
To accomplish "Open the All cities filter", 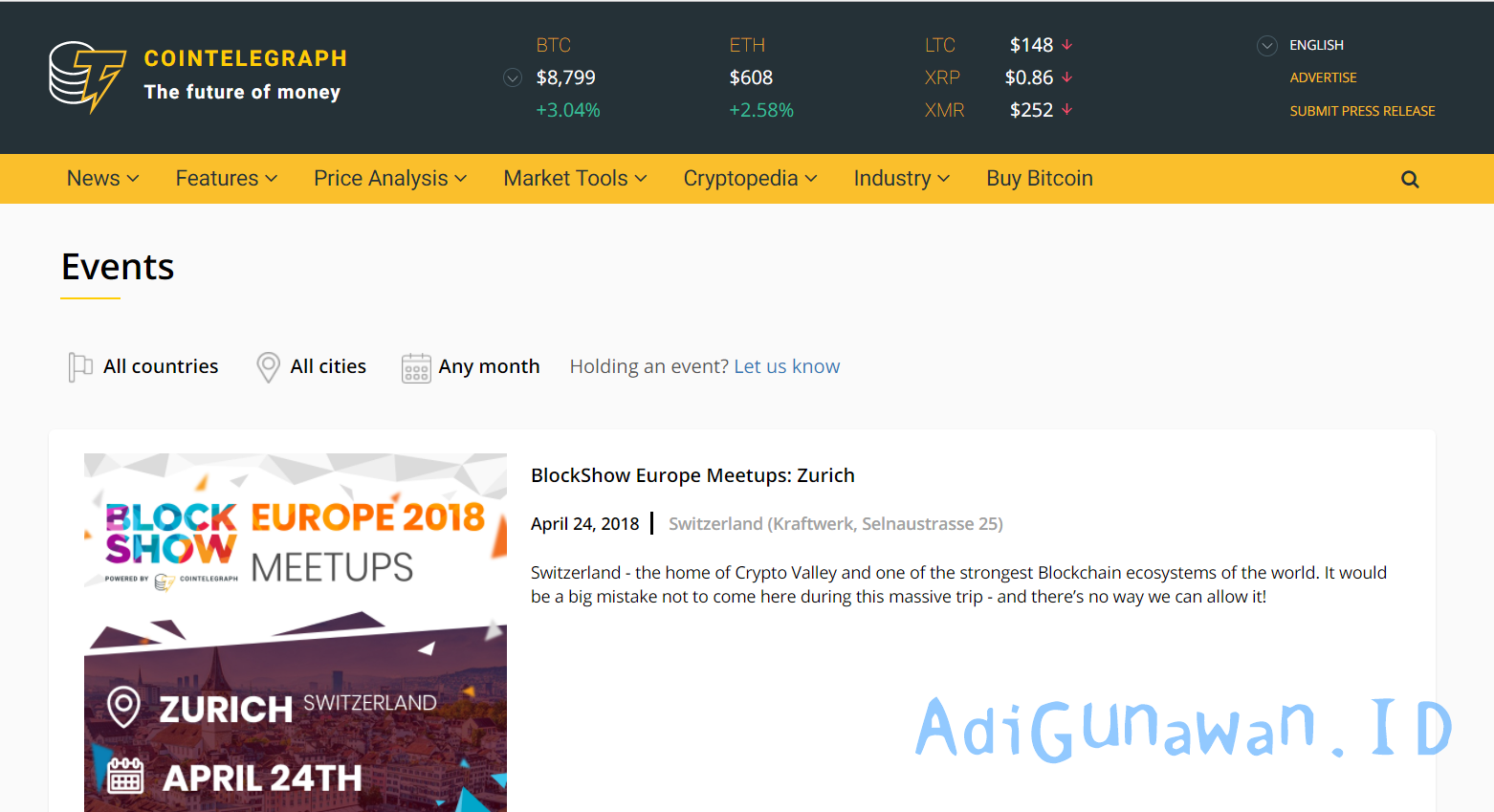I will point(328,366).
